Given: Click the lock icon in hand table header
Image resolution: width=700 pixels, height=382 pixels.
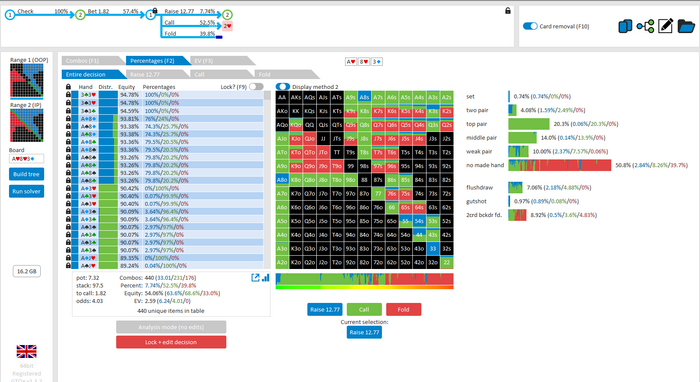Looking at the screenshot, I should [x=68, y=87].
